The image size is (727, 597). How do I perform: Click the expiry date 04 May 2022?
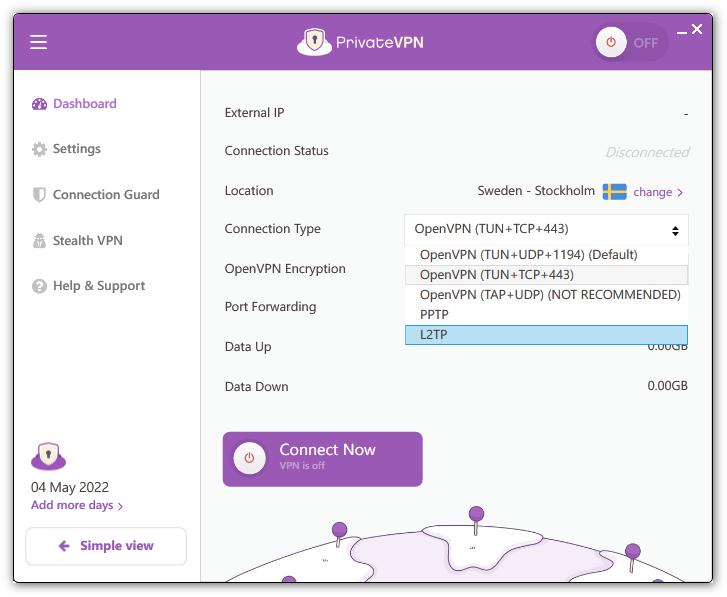(x=70, y=487)
